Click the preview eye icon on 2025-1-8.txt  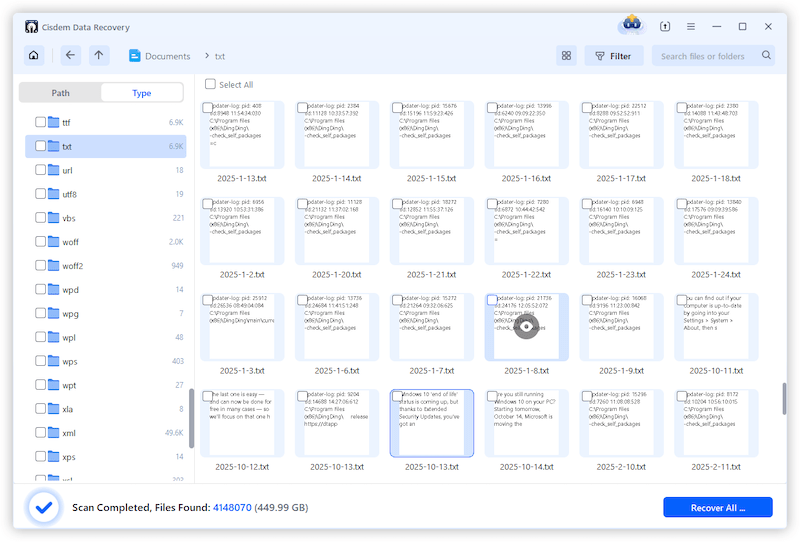click(526, 327)
